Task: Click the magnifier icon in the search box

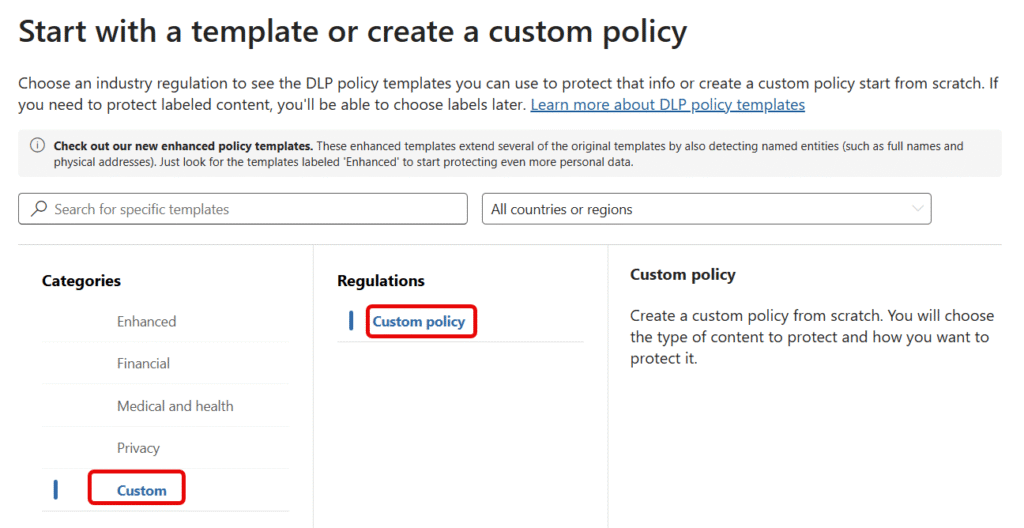Action: (39, 208)
